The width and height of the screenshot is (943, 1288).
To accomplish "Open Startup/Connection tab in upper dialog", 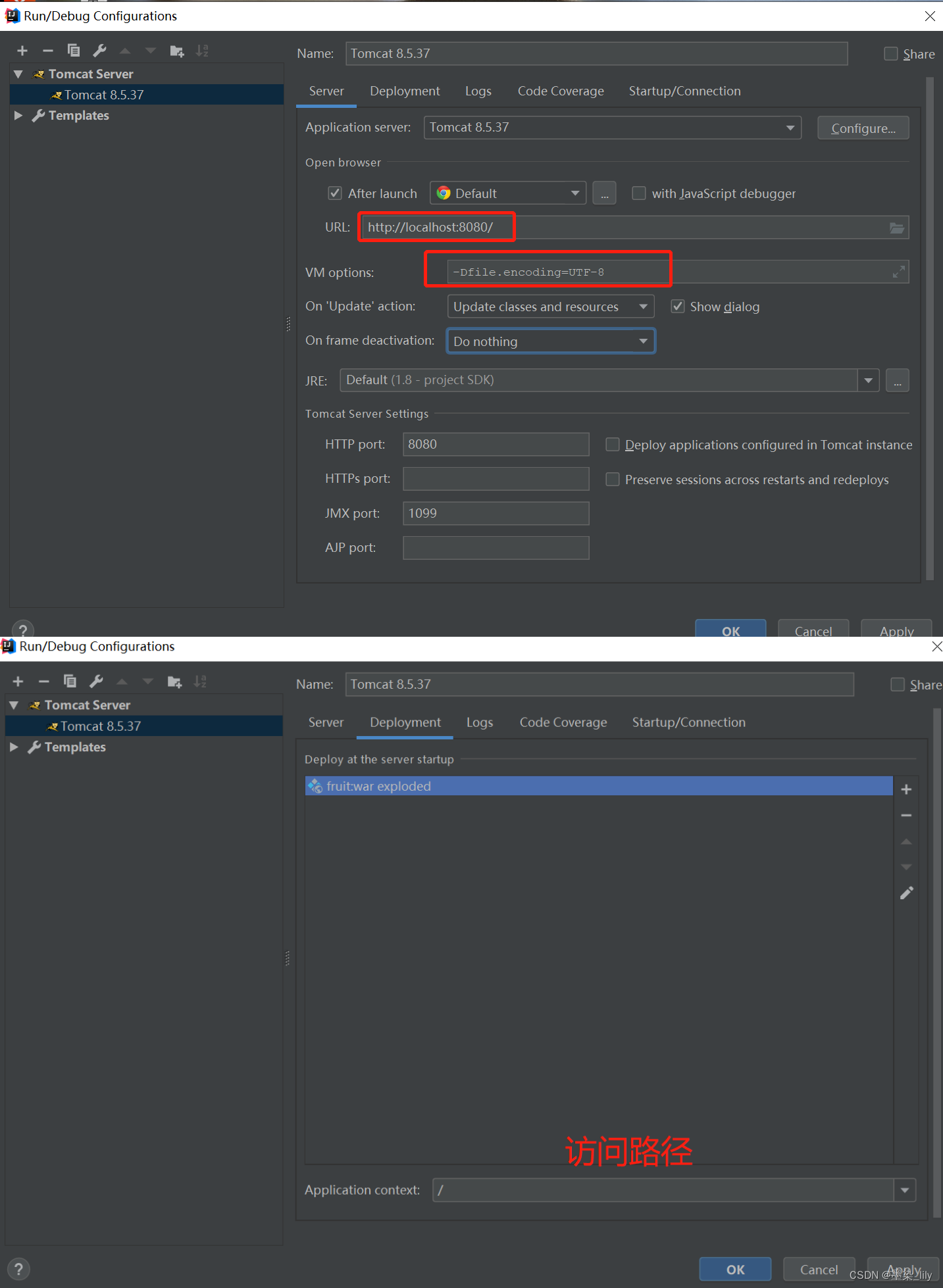I will 684,91.
